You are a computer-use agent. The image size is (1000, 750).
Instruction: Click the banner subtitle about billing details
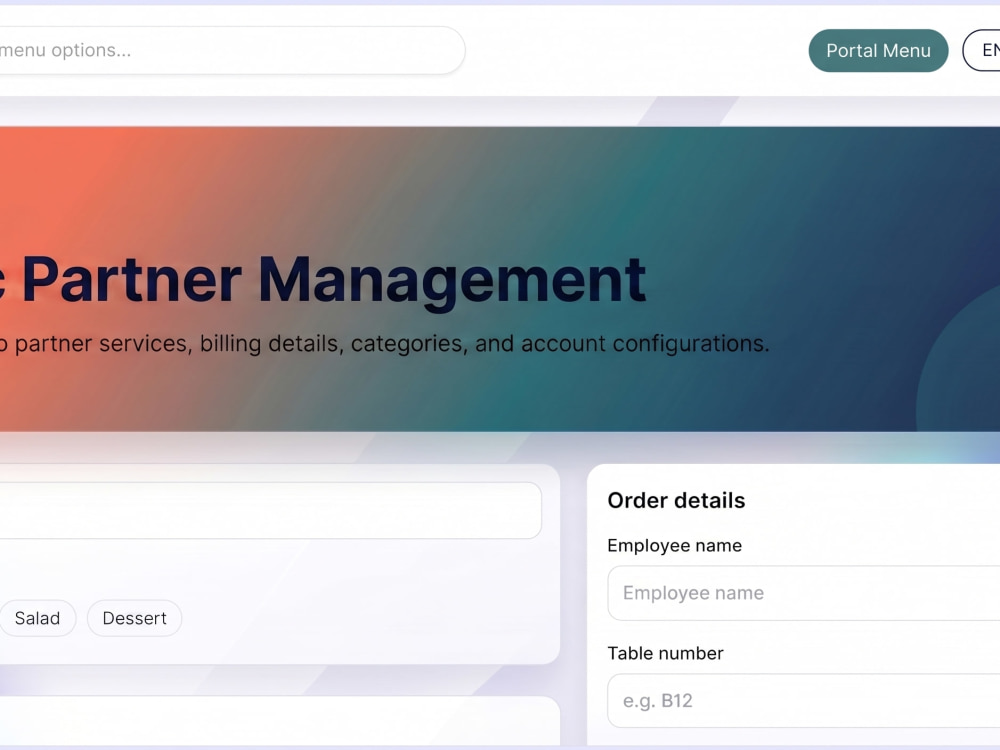pyautogui.click(x=385, y=344)
